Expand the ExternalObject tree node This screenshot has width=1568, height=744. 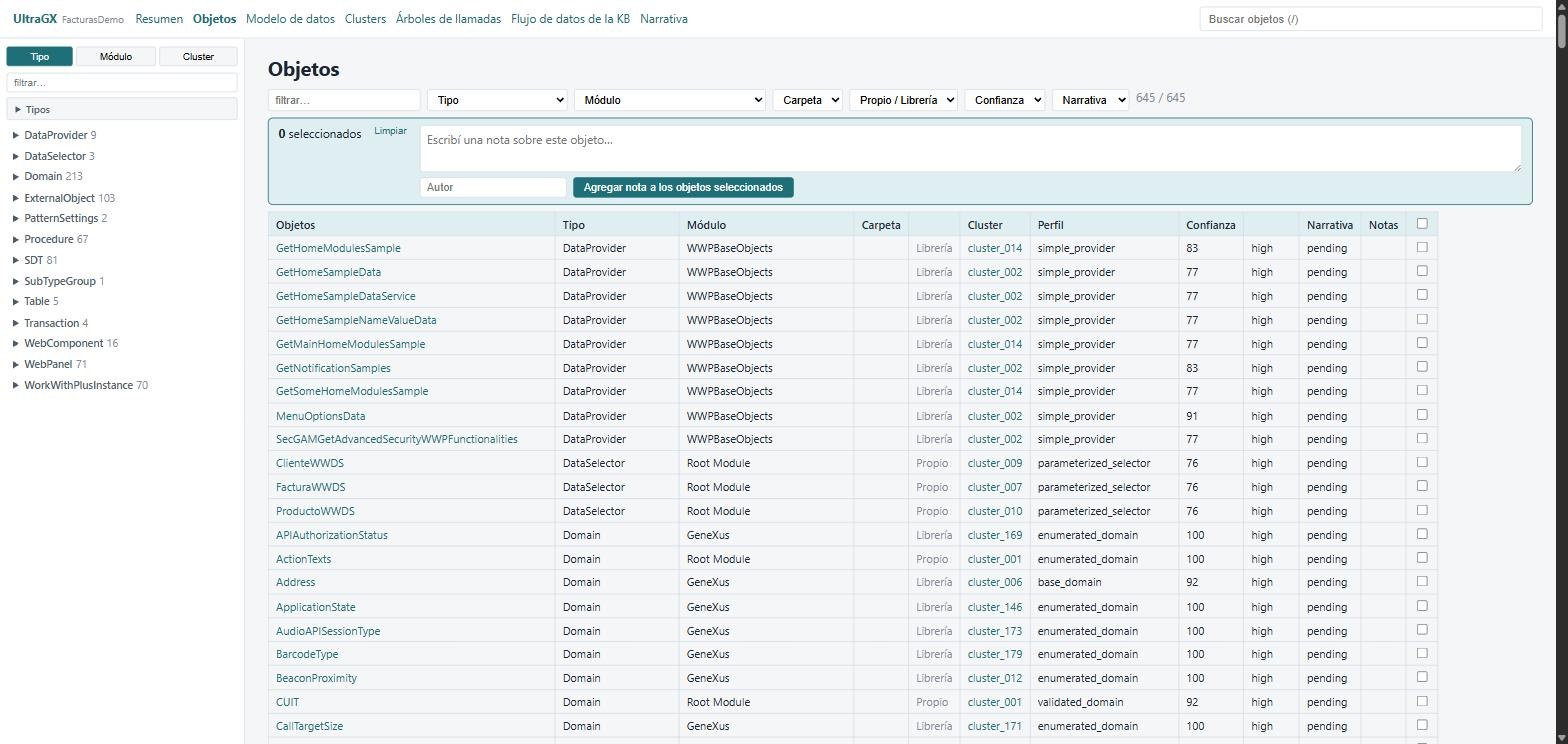click(16, 198)
